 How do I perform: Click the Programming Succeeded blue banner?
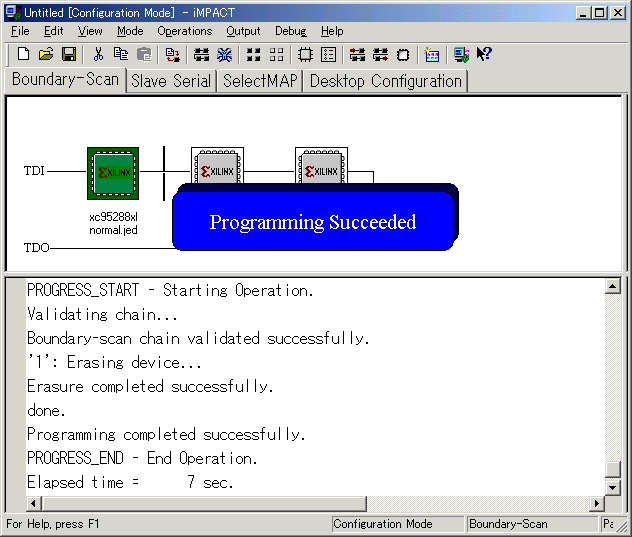(x=313, y=222)
